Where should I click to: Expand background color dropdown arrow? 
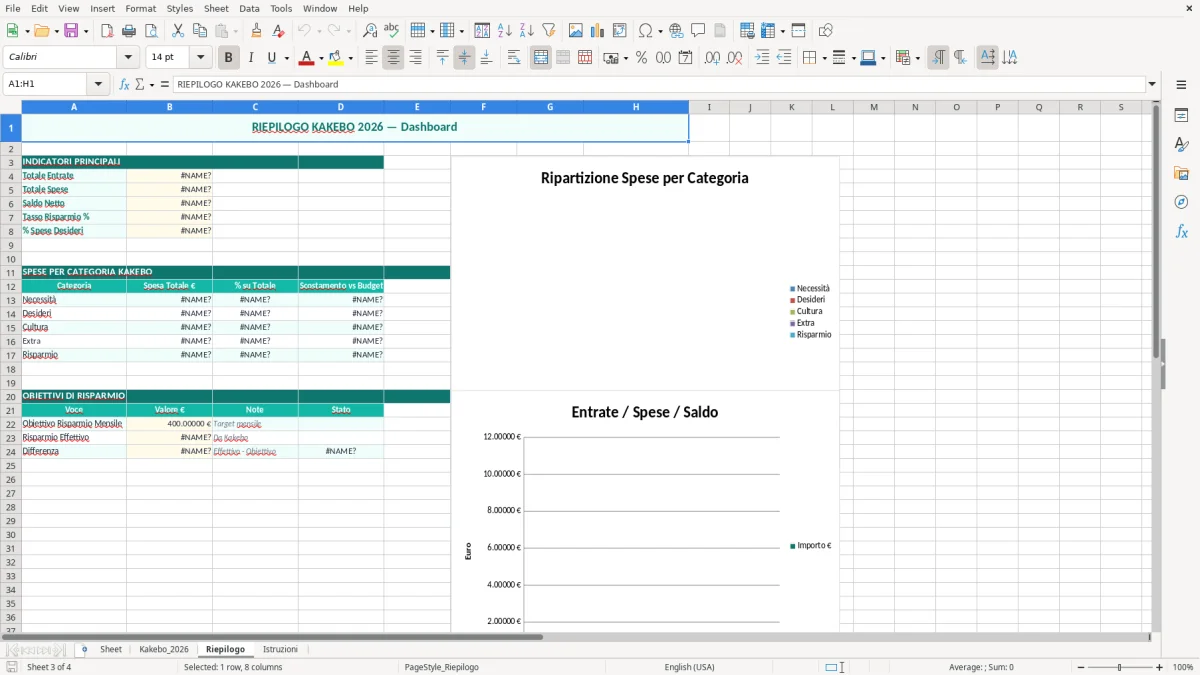click(x=350, y=58)
